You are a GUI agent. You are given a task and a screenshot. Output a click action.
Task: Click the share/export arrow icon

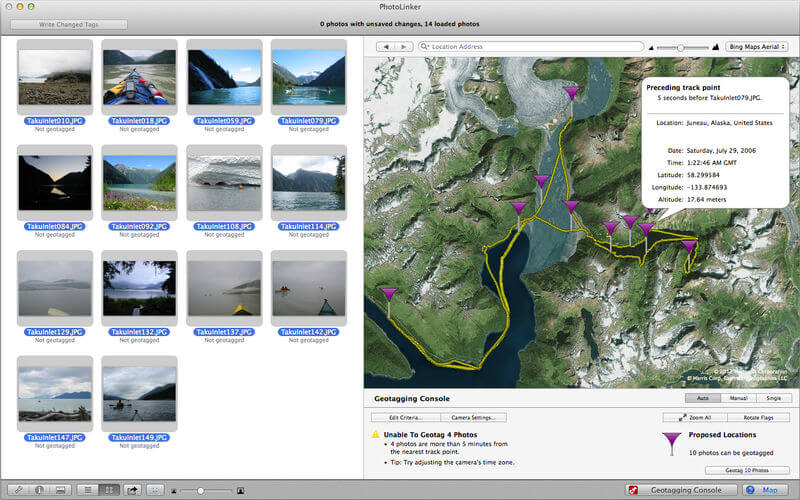tap(132, 490)
